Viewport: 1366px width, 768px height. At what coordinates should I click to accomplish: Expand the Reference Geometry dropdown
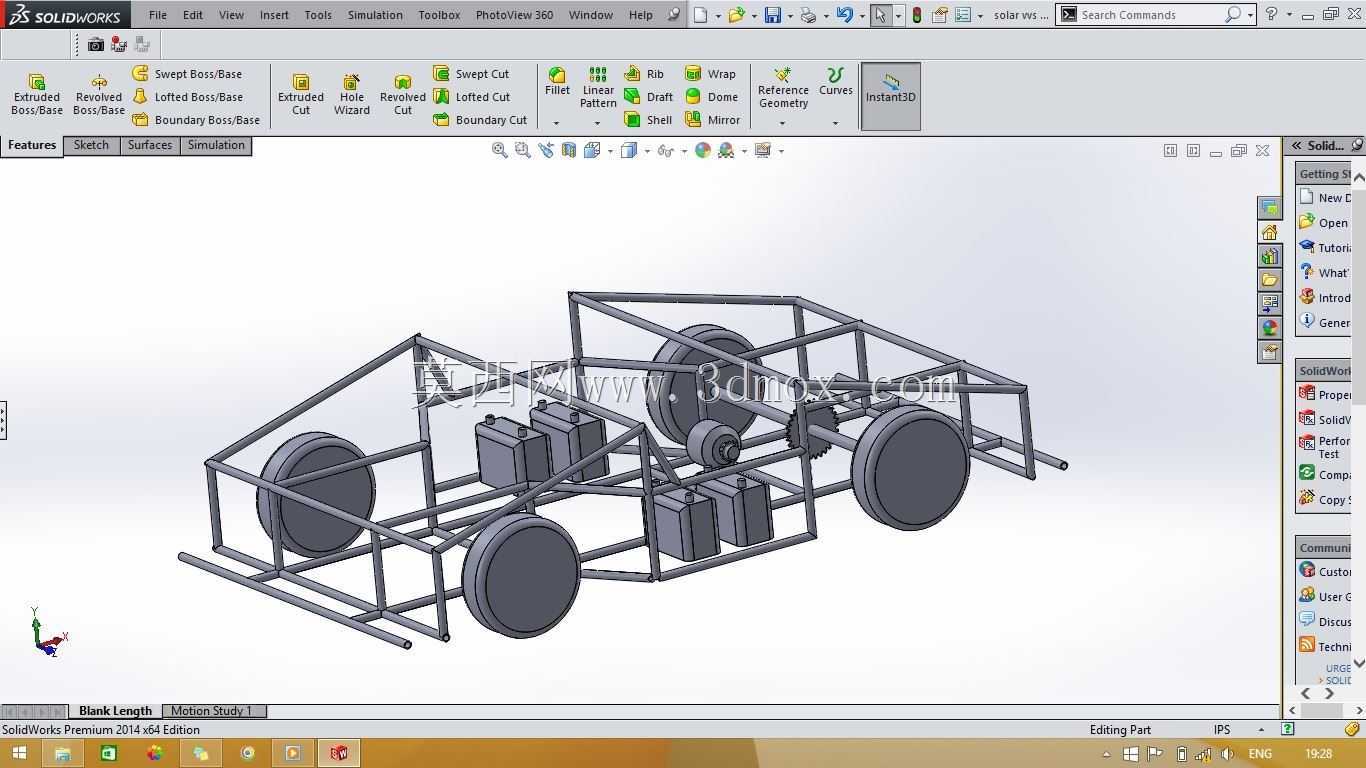click(782, 123)
